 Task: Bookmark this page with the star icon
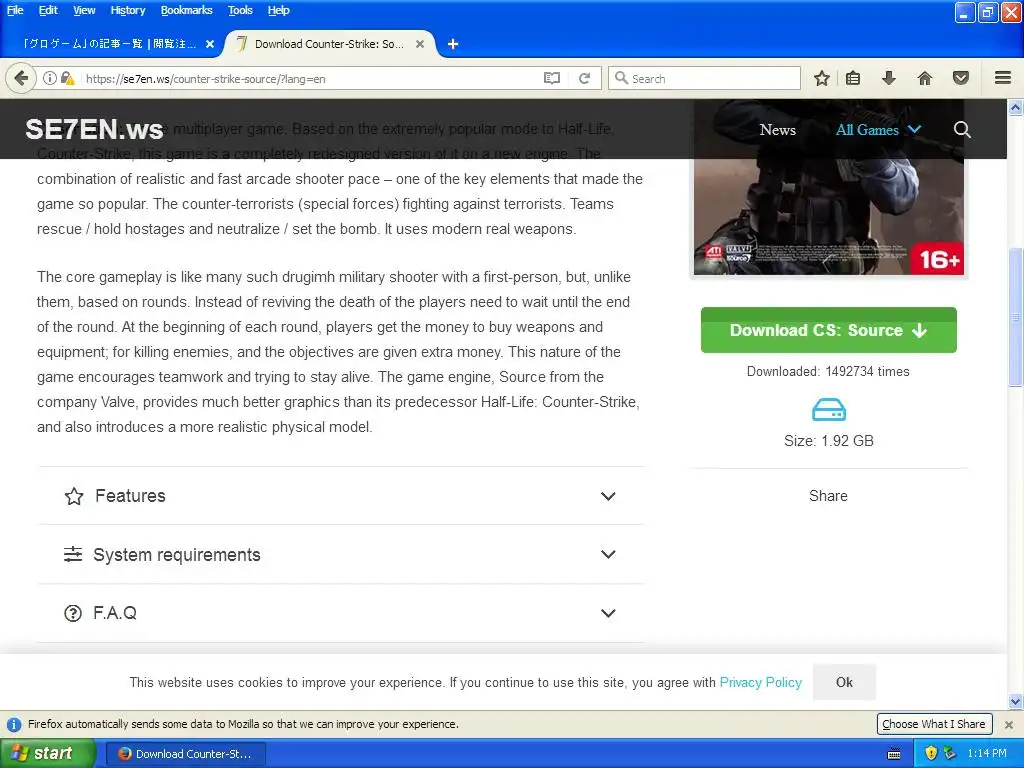click(822, 78)
